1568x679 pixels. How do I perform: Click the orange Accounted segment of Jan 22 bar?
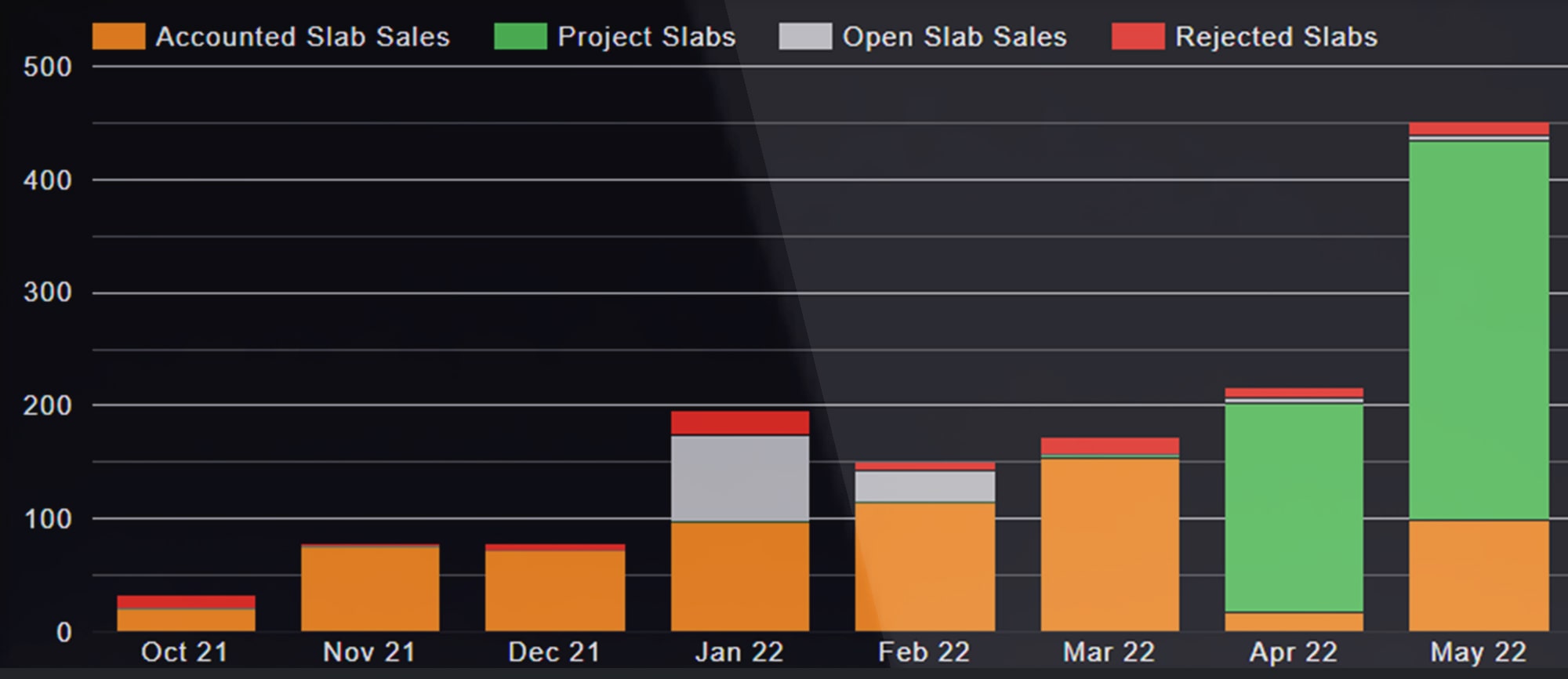(x=740, y=576)
